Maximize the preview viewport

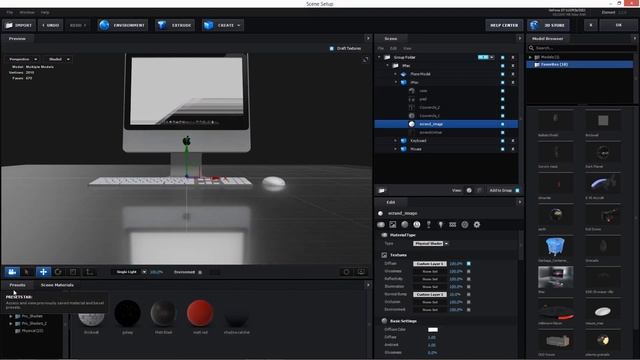coord(365,60)
